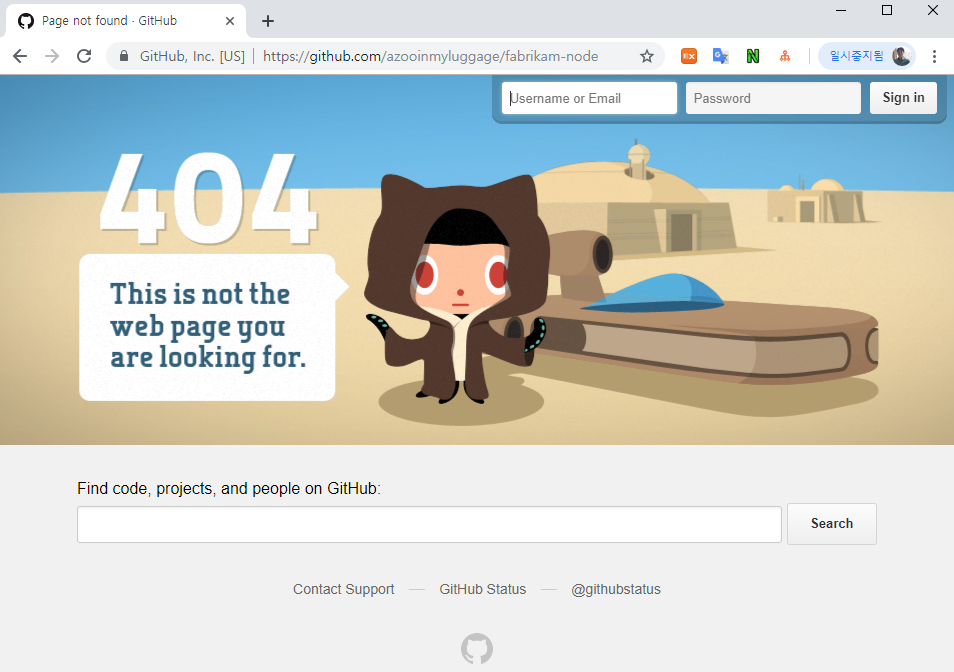
Task: Click the Username or Email field
Action: pyautogui.click(x=589, y=98)
